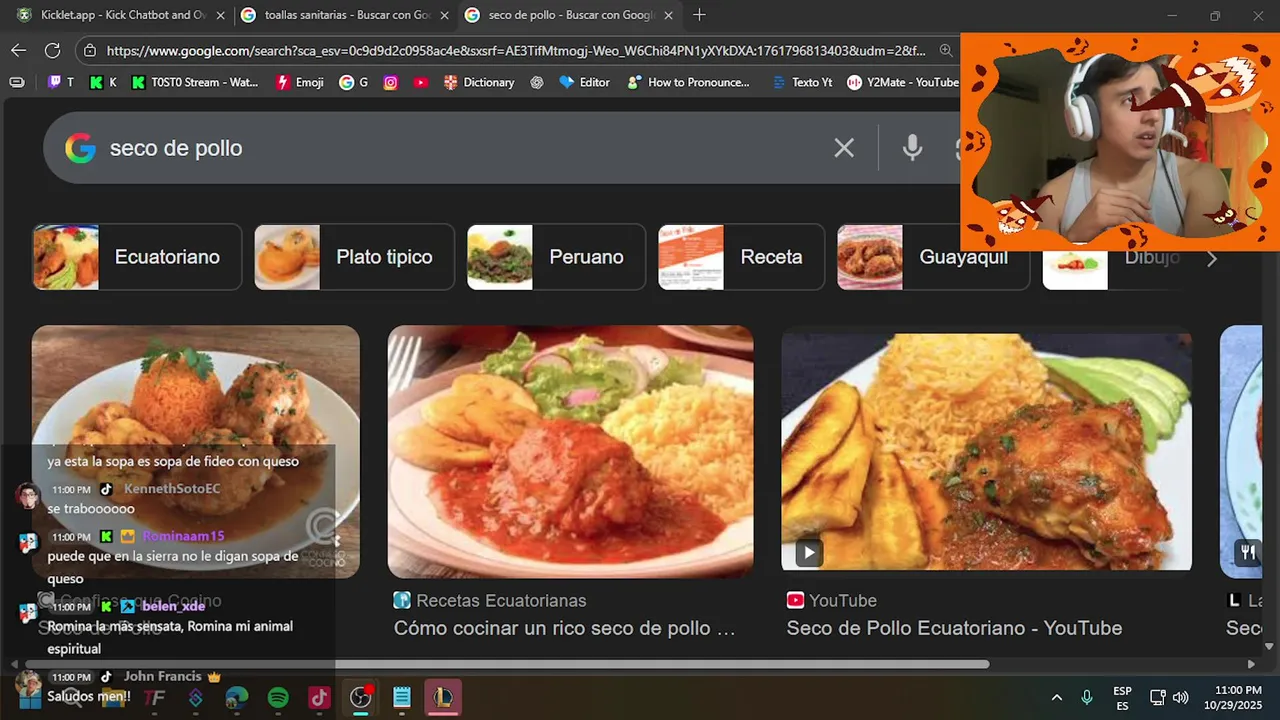Close the toallas sanitarias tab
Screen dimensions: 1280x720
[x=444, y=15]
